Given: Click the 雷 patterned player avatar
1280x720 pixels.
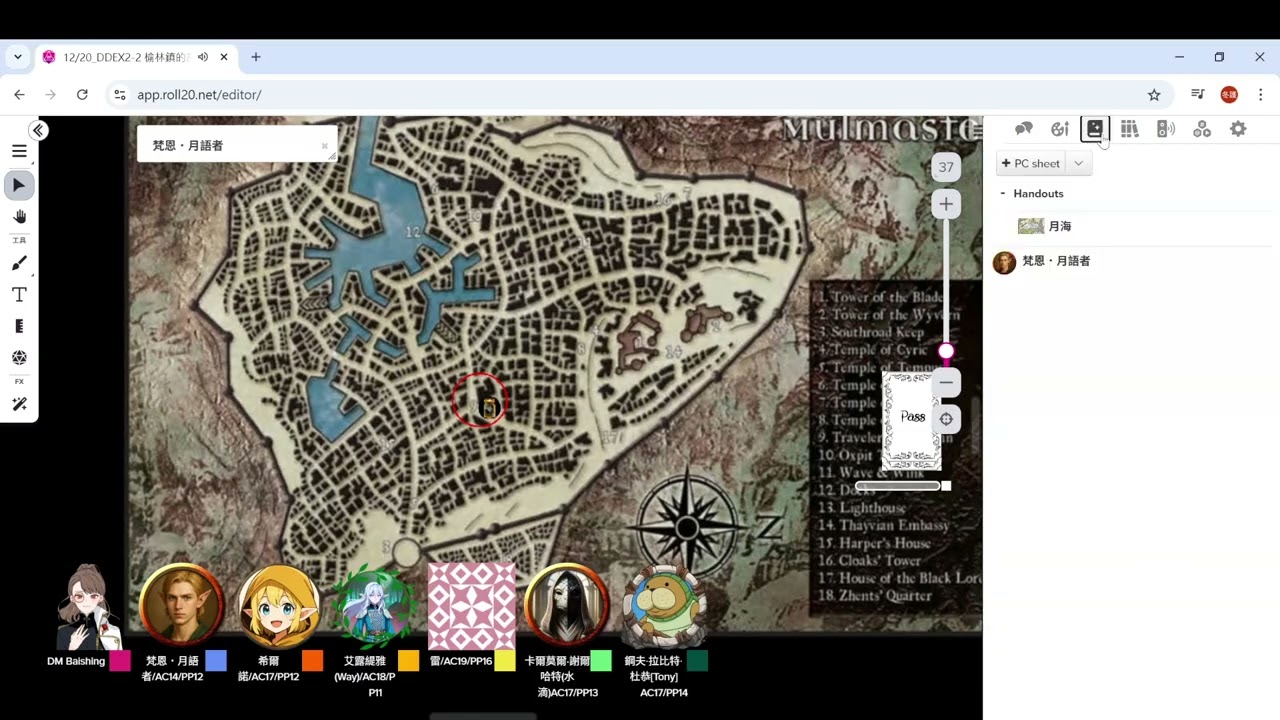Looking at the screenshot, I should (471, 605).
